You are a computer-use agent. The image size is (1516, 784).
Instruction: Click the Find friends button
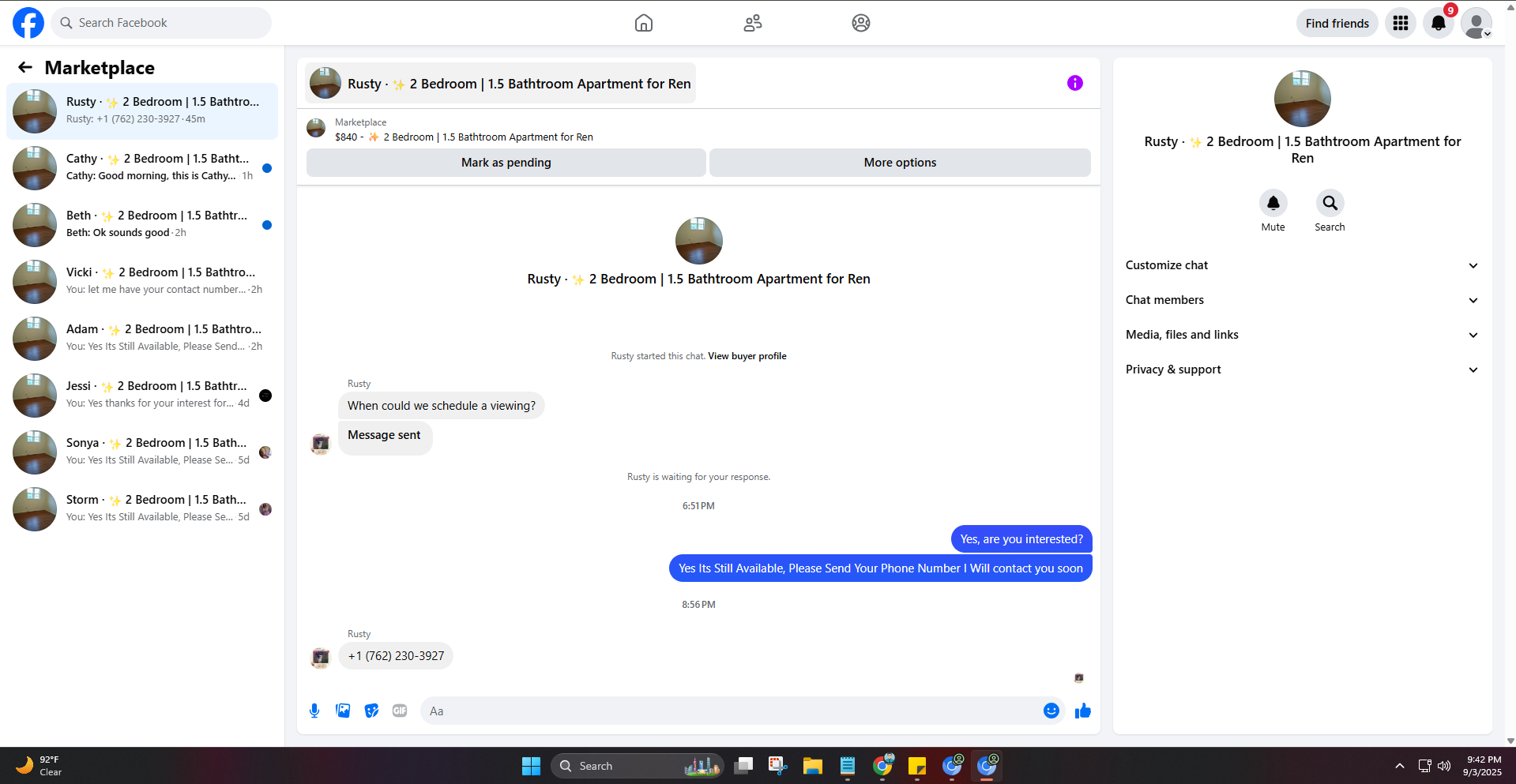(1337, 23)
